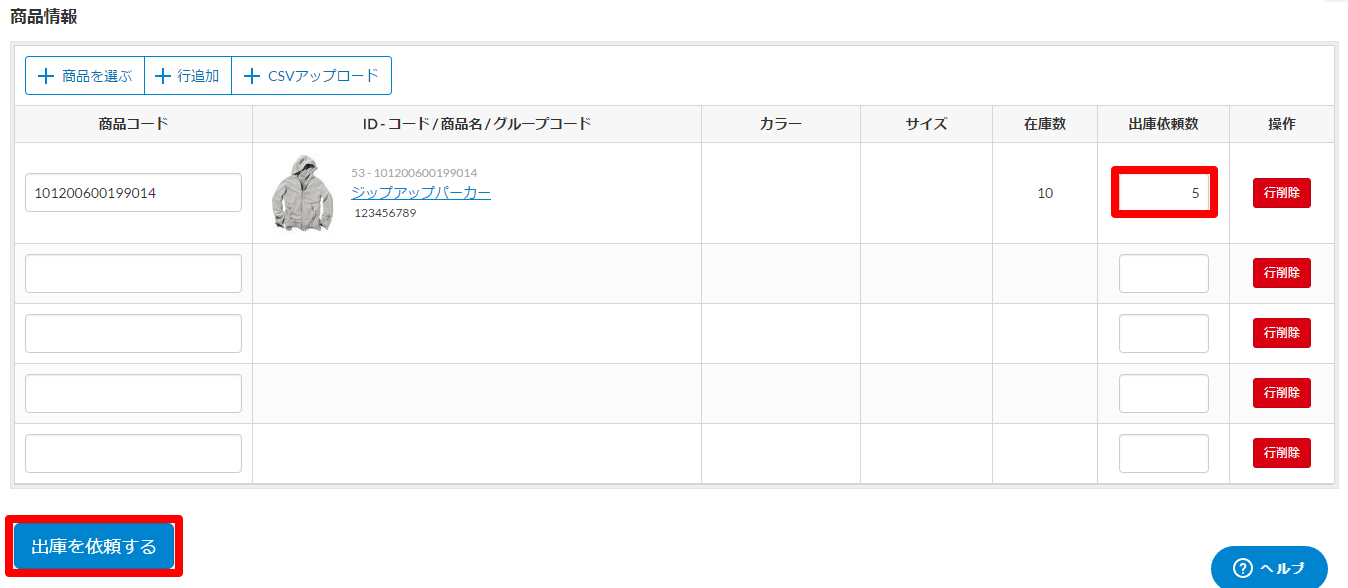The height and width of the screenshot is (588, 1348).
Task: Click the third row product code field
Action: [x=133, y=334]
